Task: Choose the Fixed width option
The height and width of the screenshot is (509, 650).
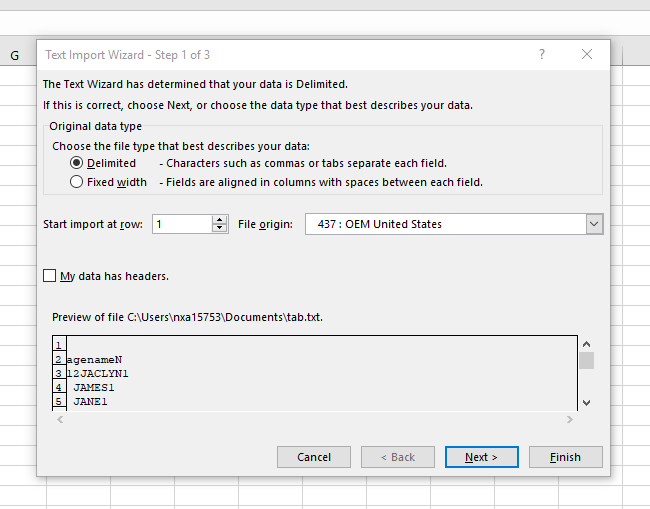Action: [x=77, y=182]
